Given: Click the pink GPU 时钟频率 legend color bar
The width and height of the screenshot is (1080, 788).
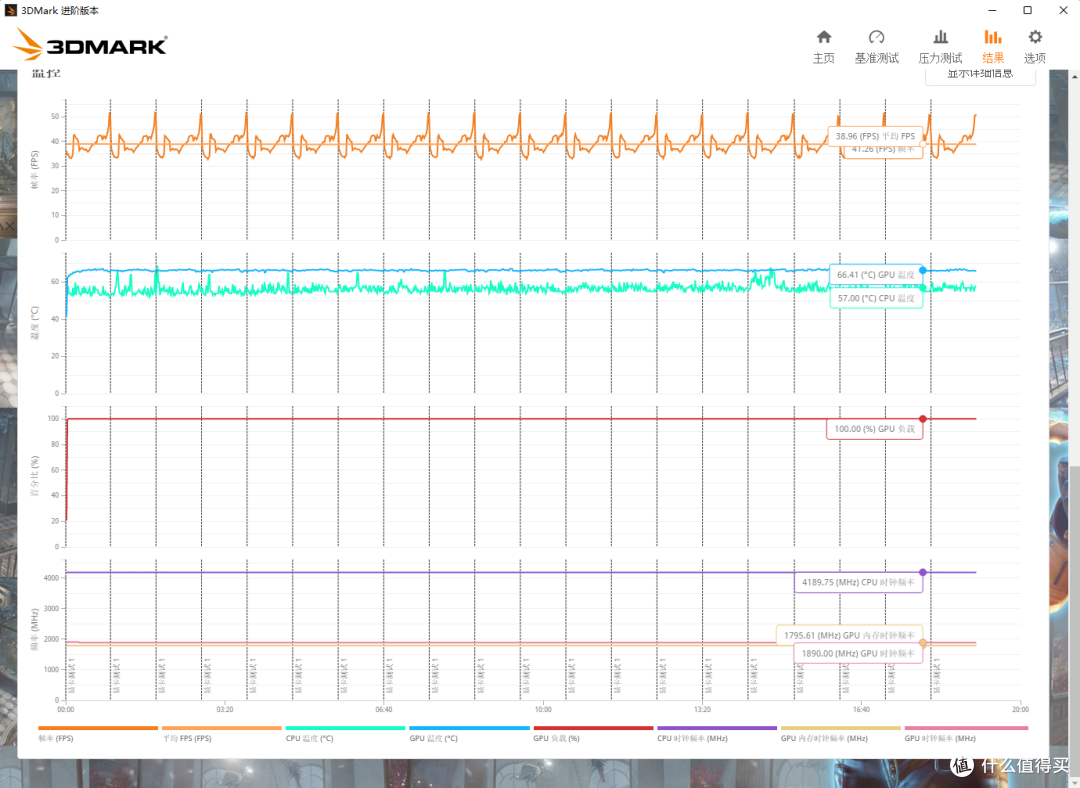Looking at the screenshot, I should pyautogui.click(x=966, y=727).
